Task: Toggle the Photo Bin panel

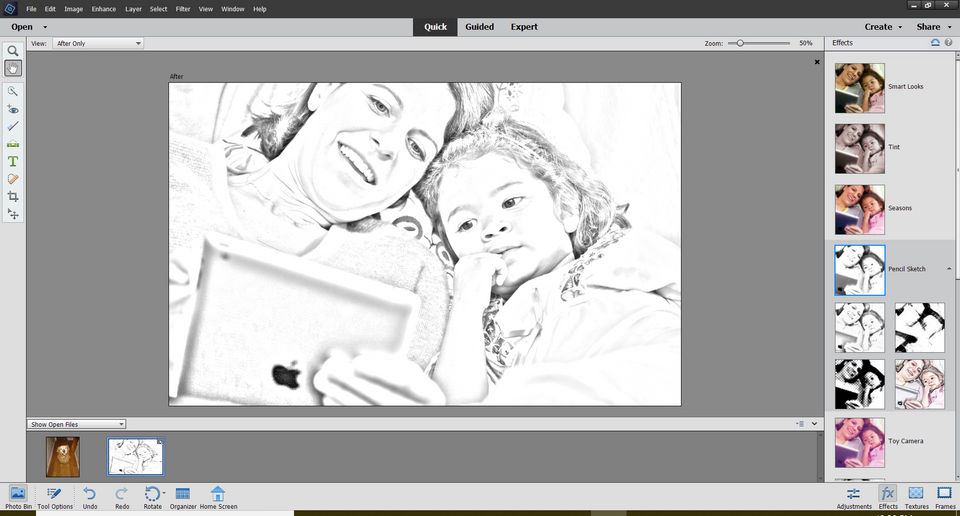Action: (x=18, y=497)
